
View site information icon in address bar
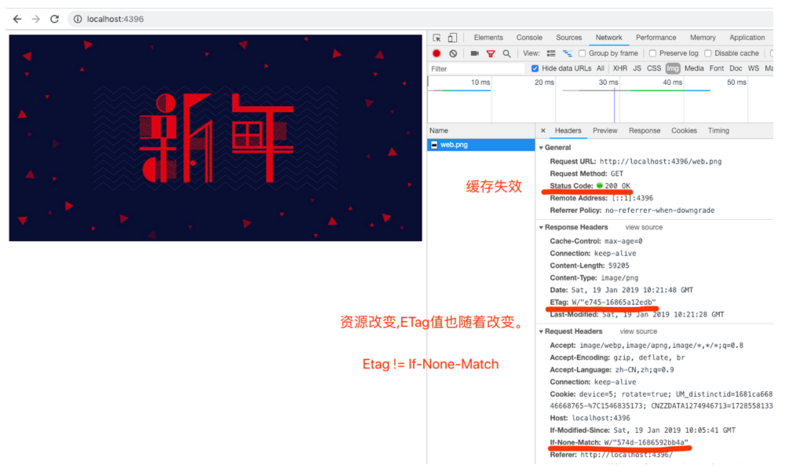pyautogui.click(x=78, y=19)
